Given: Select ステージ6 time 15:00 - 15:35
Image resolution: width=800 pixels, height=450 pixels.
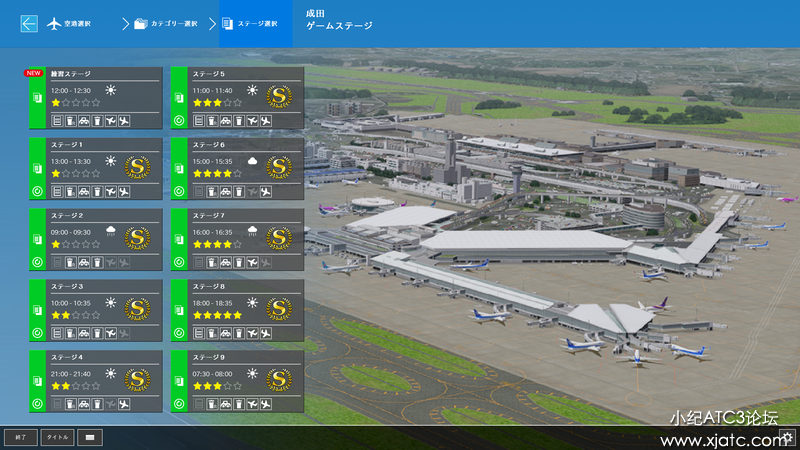Looking at the screenshot, I should click(212, 161).
